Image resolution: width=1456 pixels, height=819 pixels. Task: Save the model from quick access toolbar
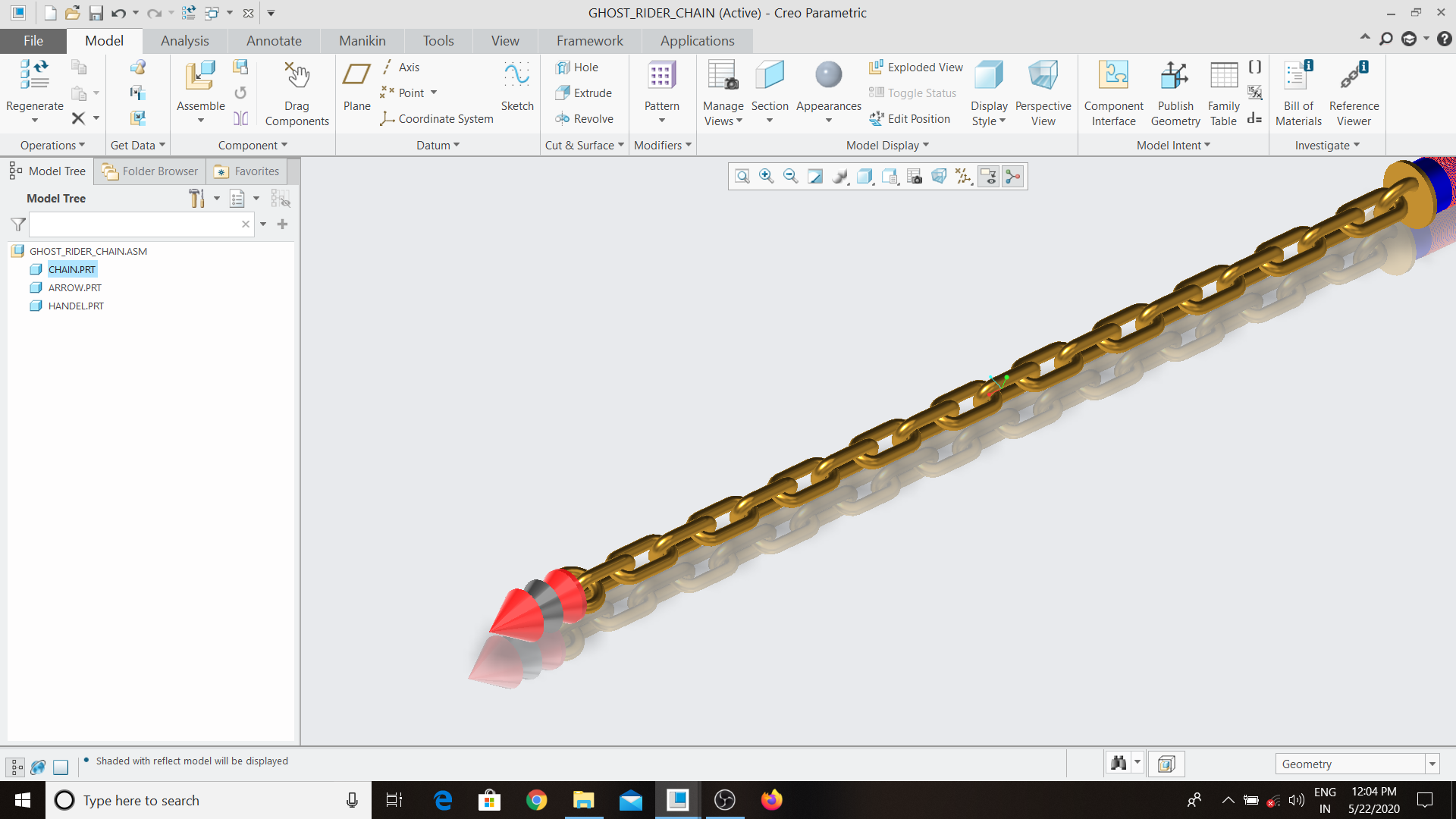96,13
